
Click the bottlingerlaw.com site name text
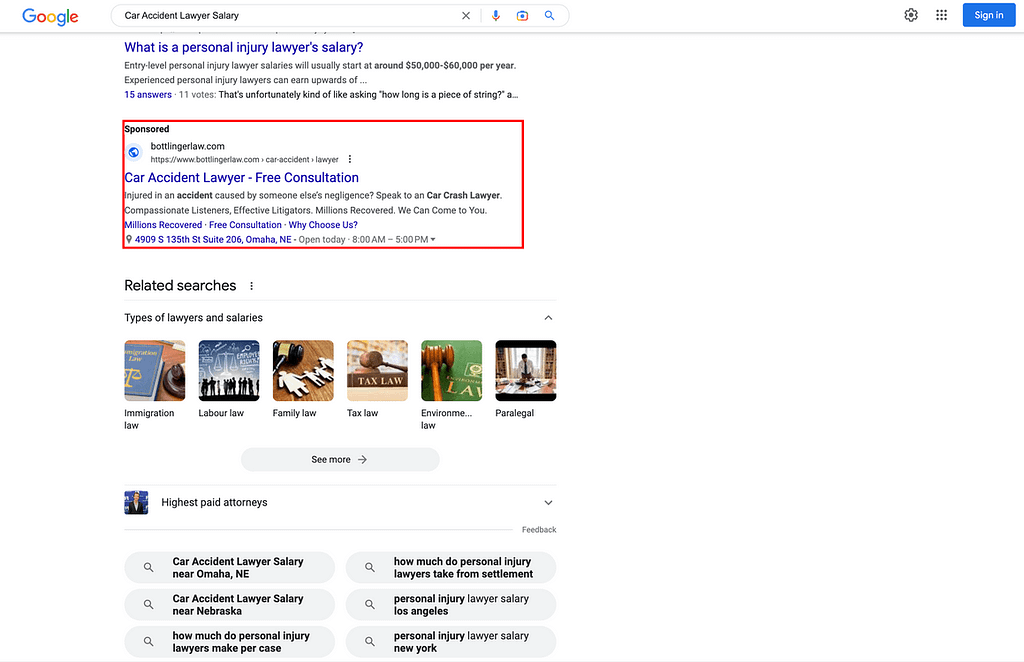point(187,146)
